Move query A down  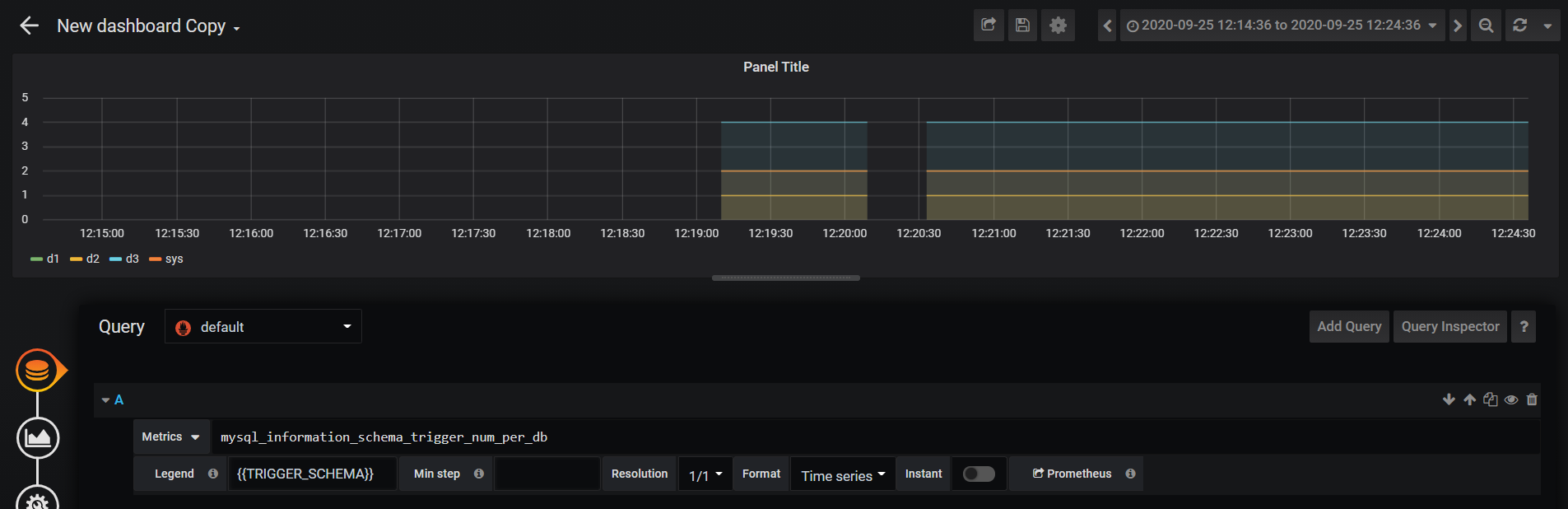(1449, 399)
